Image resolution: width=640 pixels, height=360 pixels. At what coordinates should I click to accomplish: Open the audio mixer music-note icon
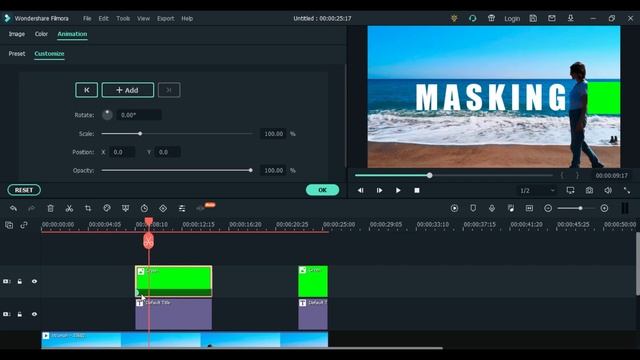click(511, 208)
